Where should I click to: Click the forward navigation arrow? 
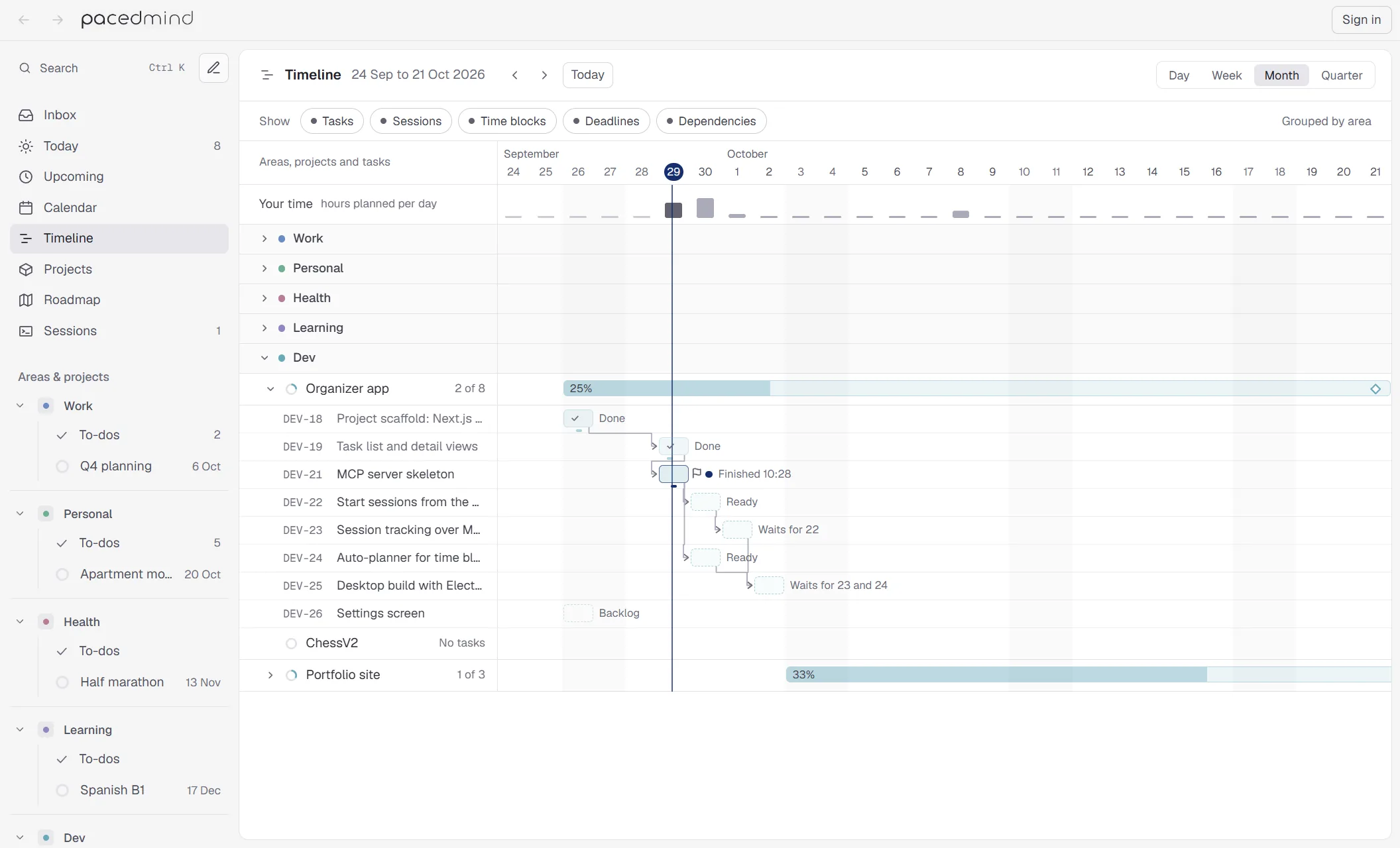(58, 20)
